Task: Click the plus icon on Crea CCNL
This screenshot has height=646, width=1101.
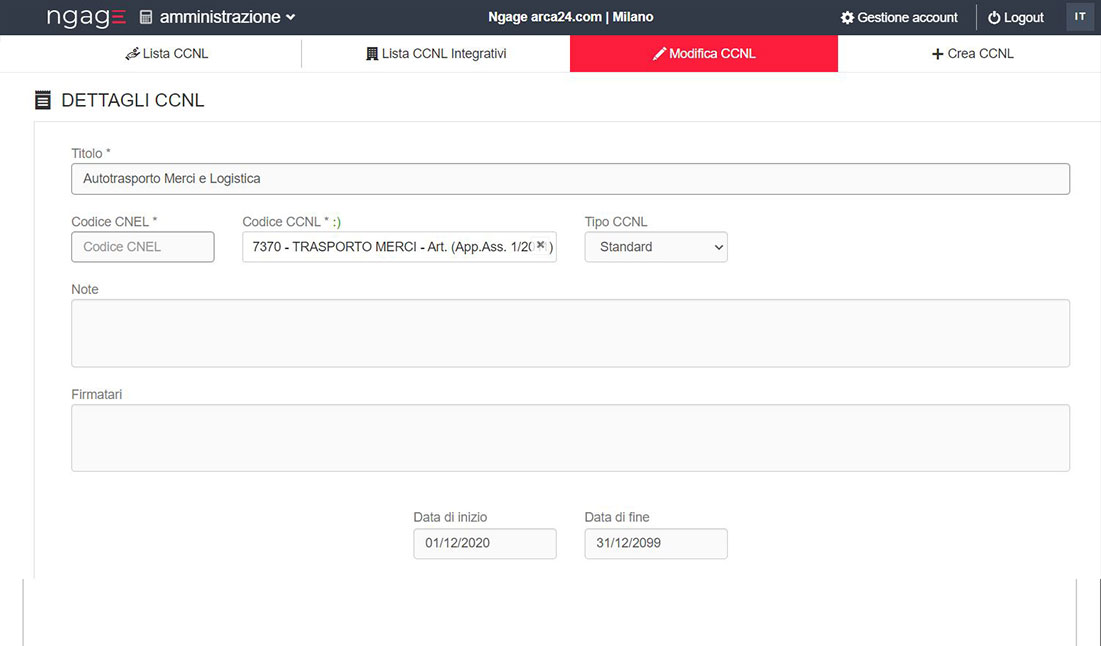Action: point(937,54)
